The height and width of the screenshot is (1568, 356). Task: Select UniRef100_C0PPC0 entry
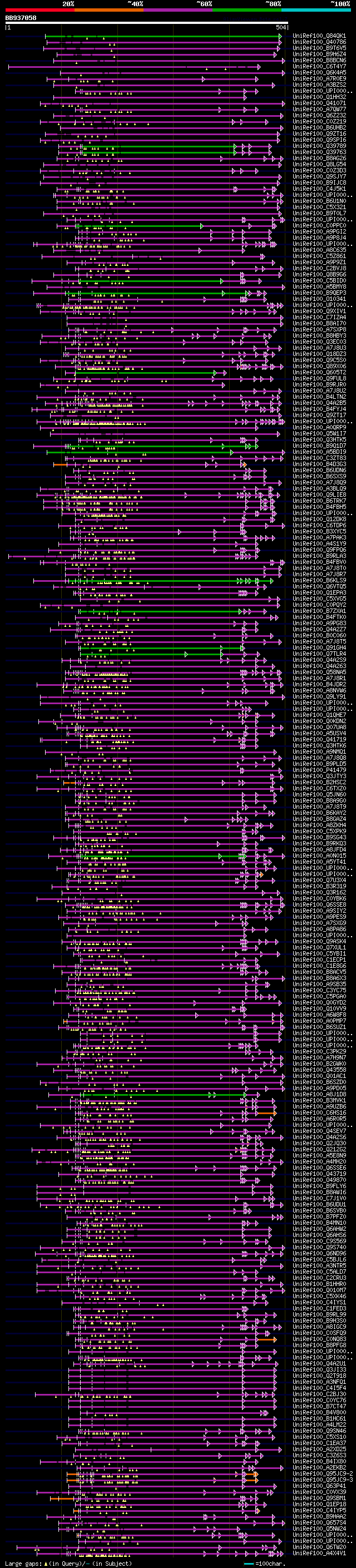tap(319, 225)
